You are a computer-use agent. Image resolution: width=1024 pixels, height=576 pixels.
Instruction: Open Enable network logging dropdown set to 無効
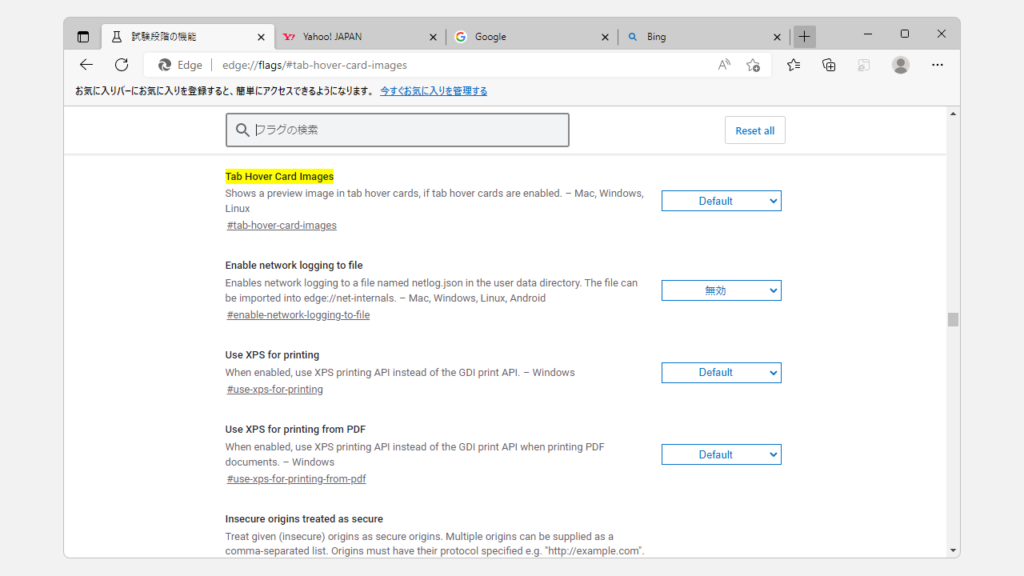pyautogui.click(x=721, y=291)
